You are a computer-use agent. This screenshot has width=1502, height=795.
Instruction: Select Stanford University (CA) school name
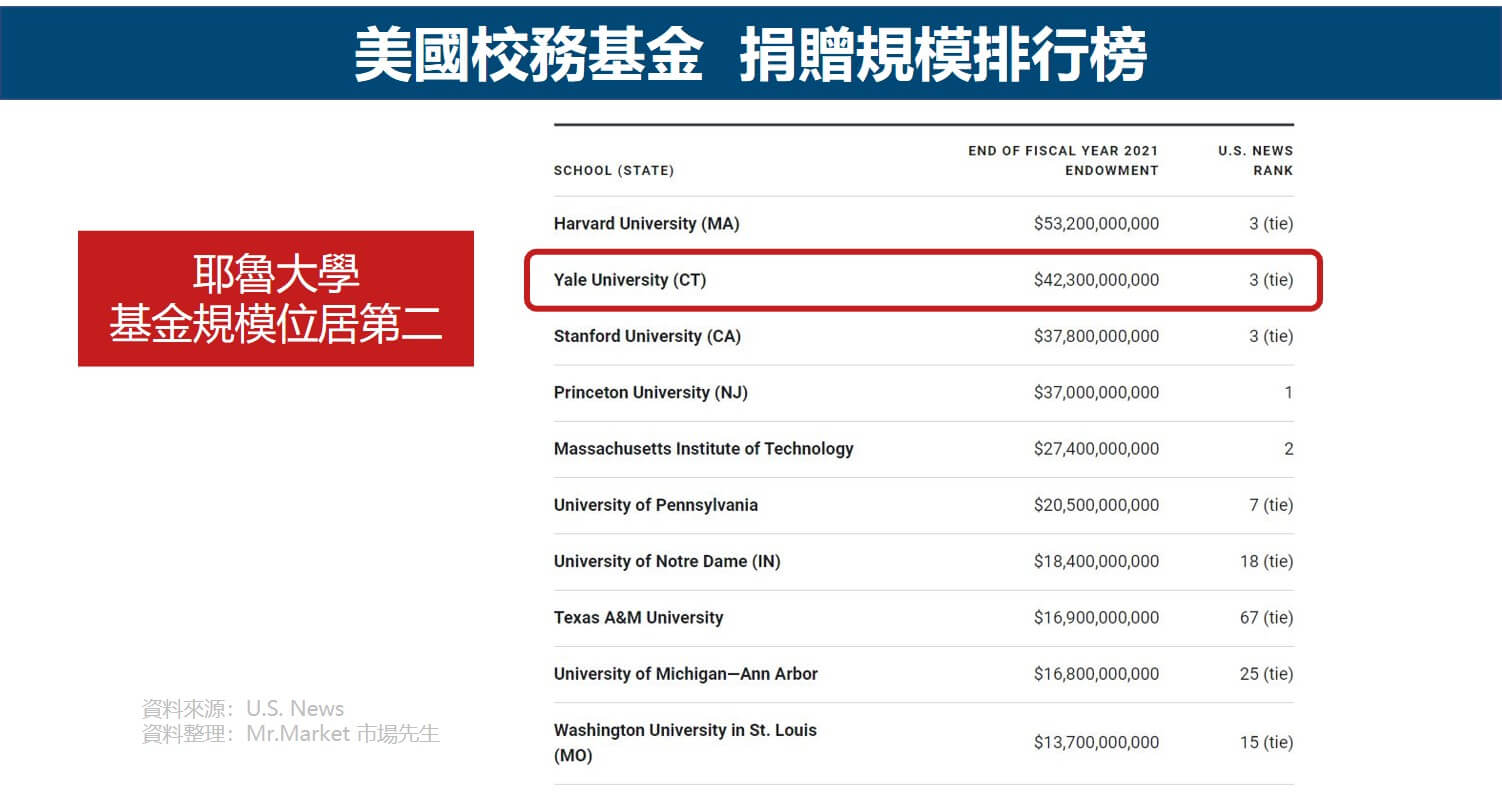647,336
